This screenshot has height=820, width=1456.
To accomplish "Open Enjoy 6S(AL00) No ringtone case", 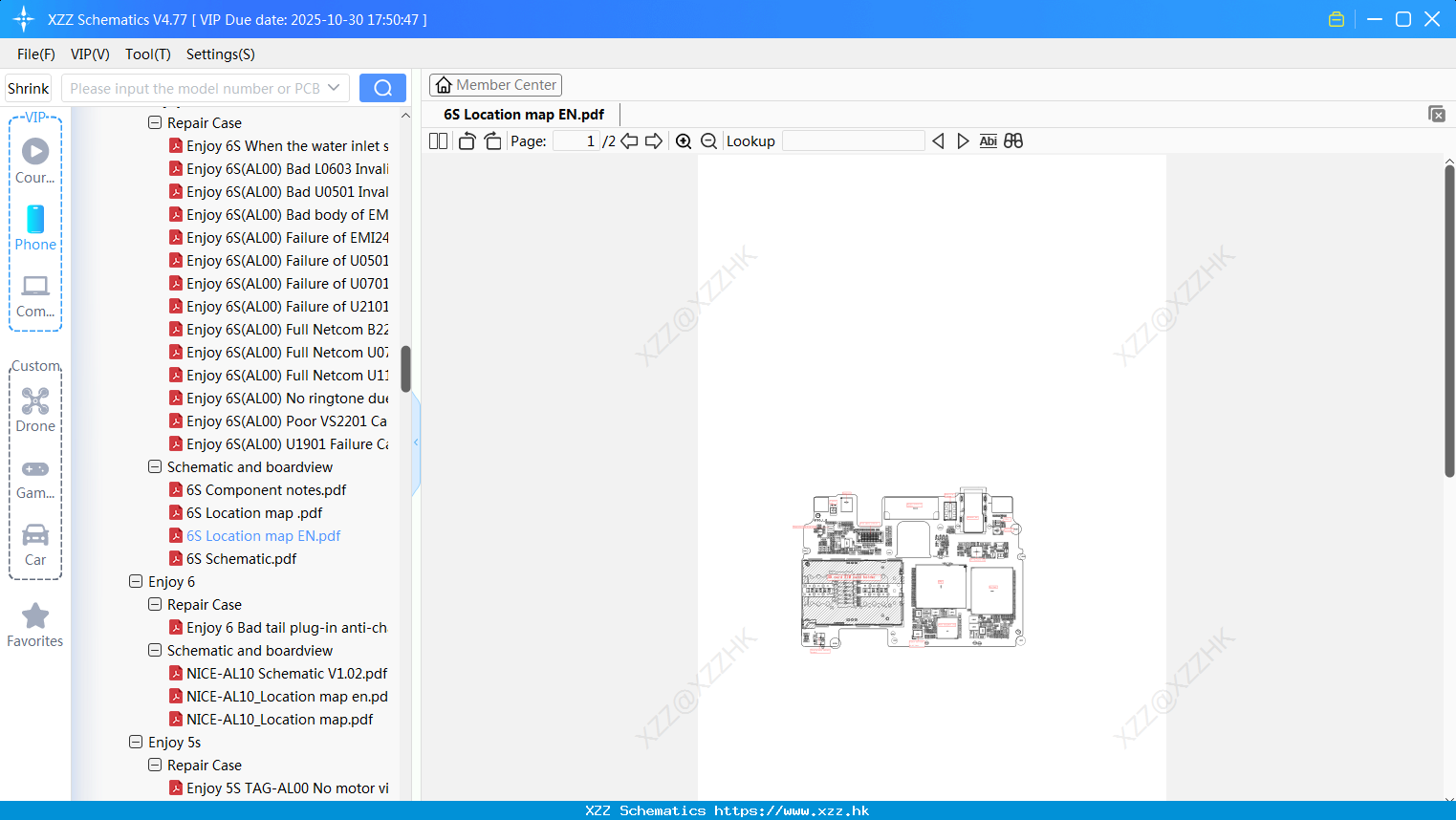I will (x=279, y=399).
